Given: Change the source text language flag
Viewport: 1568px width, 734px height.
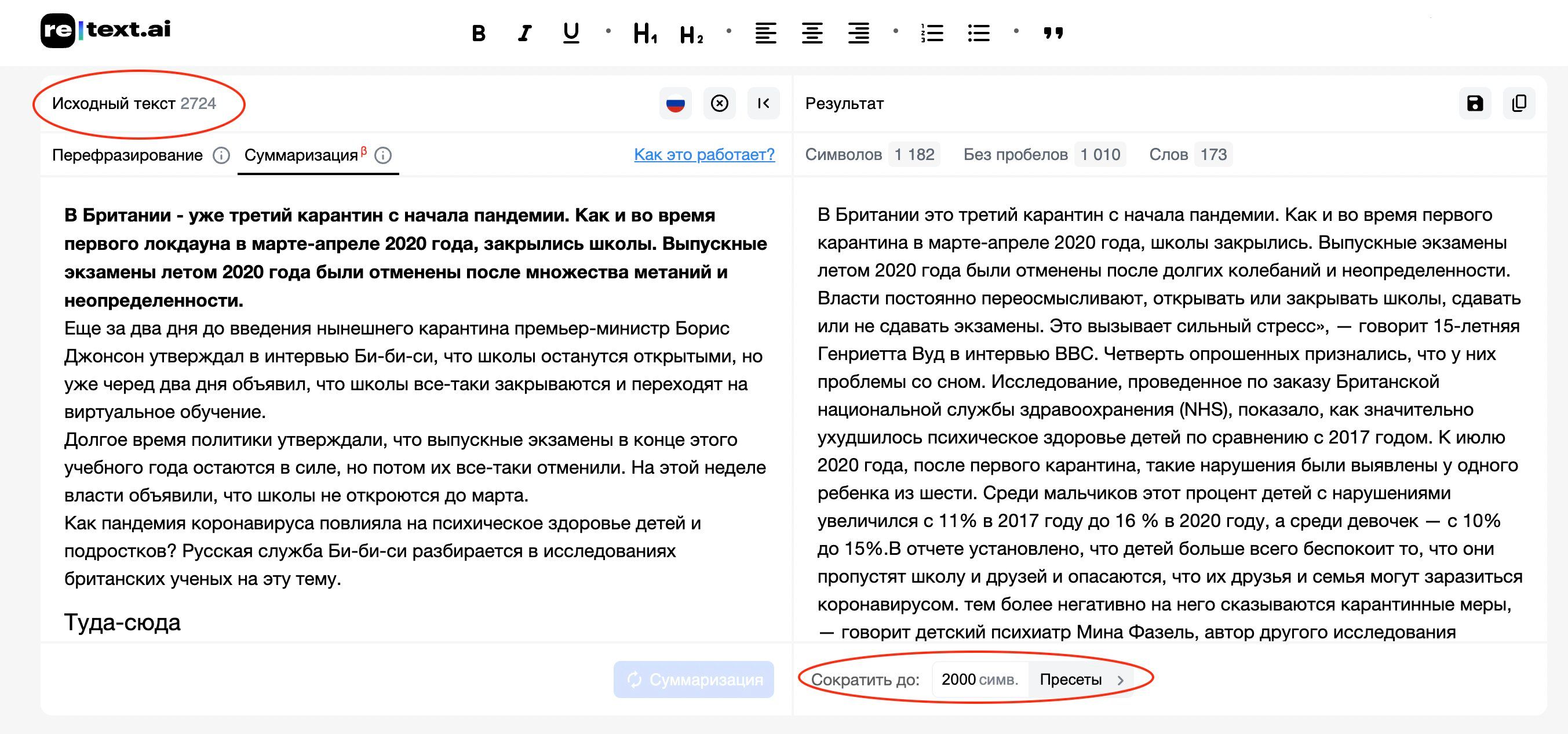Looking at the screenshot, I should [x=675, y=104].
